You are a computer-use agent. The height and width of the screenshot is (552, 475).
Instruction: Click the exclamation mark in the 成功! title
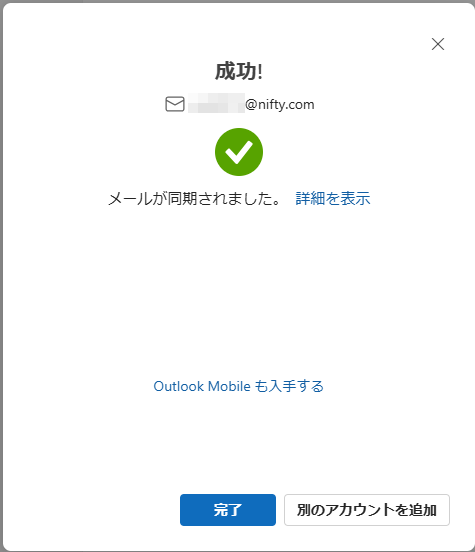260,71
